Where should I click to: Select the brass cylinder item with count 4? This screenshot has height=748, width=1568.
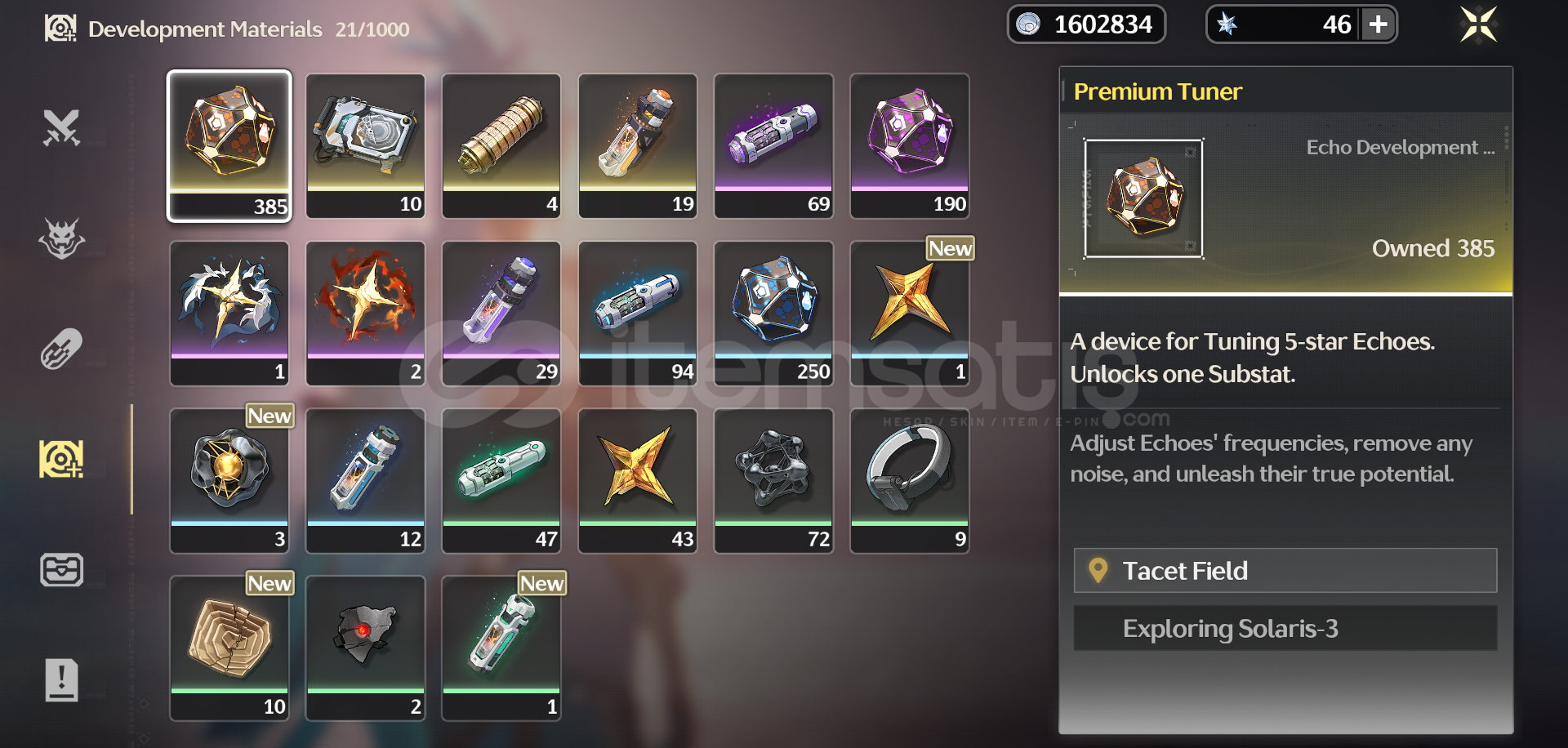click(x=501, y=146)
